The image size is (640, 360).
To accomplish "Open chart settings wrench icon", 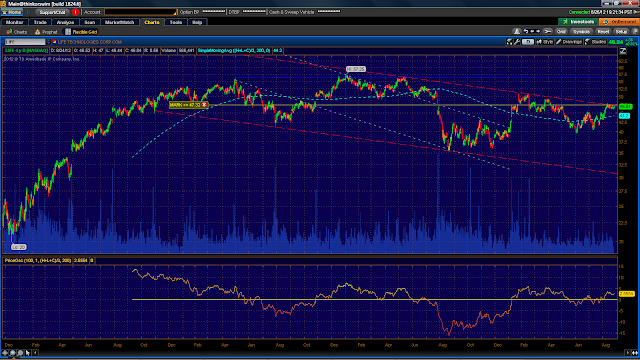I will tap(517, 42).
